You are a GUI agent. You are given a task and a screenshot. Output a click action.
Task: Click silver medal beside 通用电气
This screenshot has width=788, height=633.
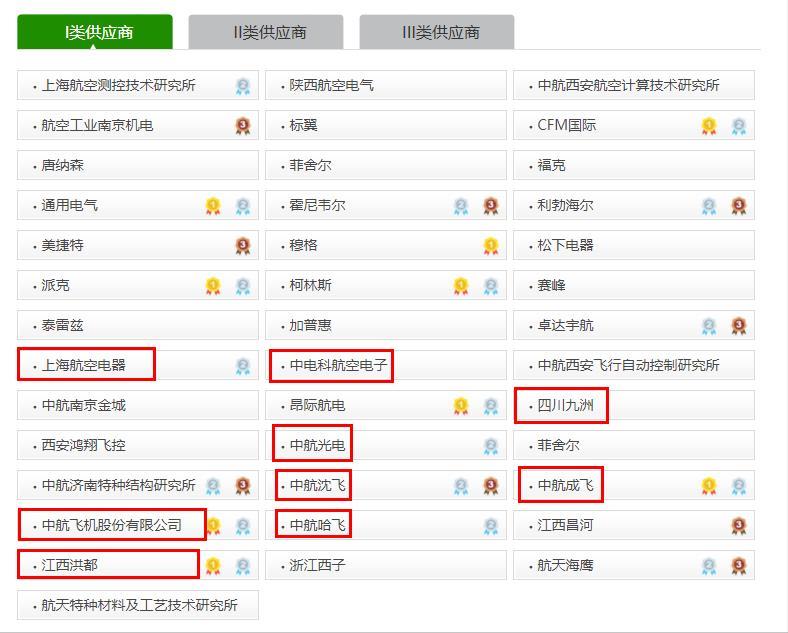(x=243, y=206)
